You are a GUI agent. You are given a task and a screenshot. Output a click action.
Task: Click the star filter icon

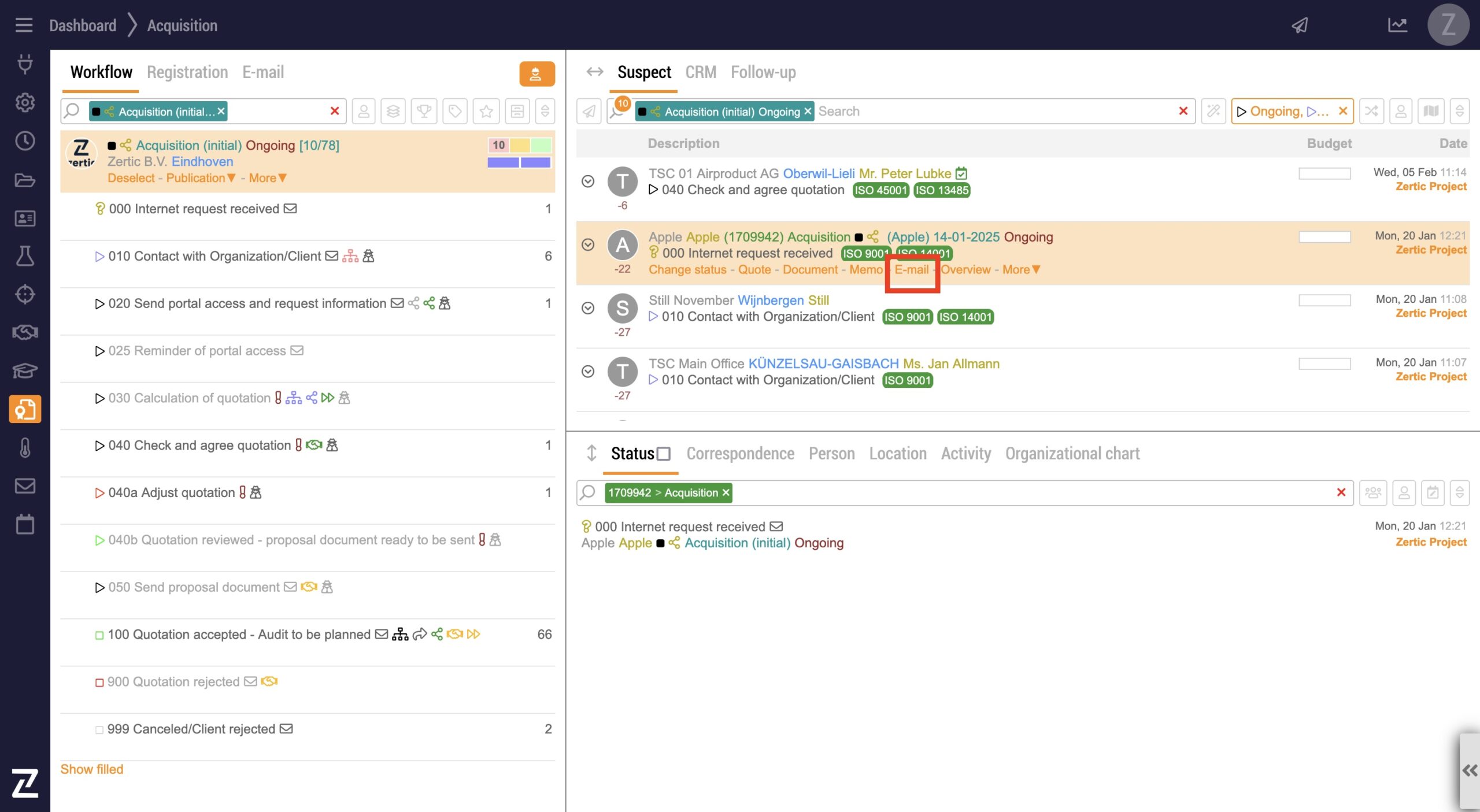coord(486,111)
